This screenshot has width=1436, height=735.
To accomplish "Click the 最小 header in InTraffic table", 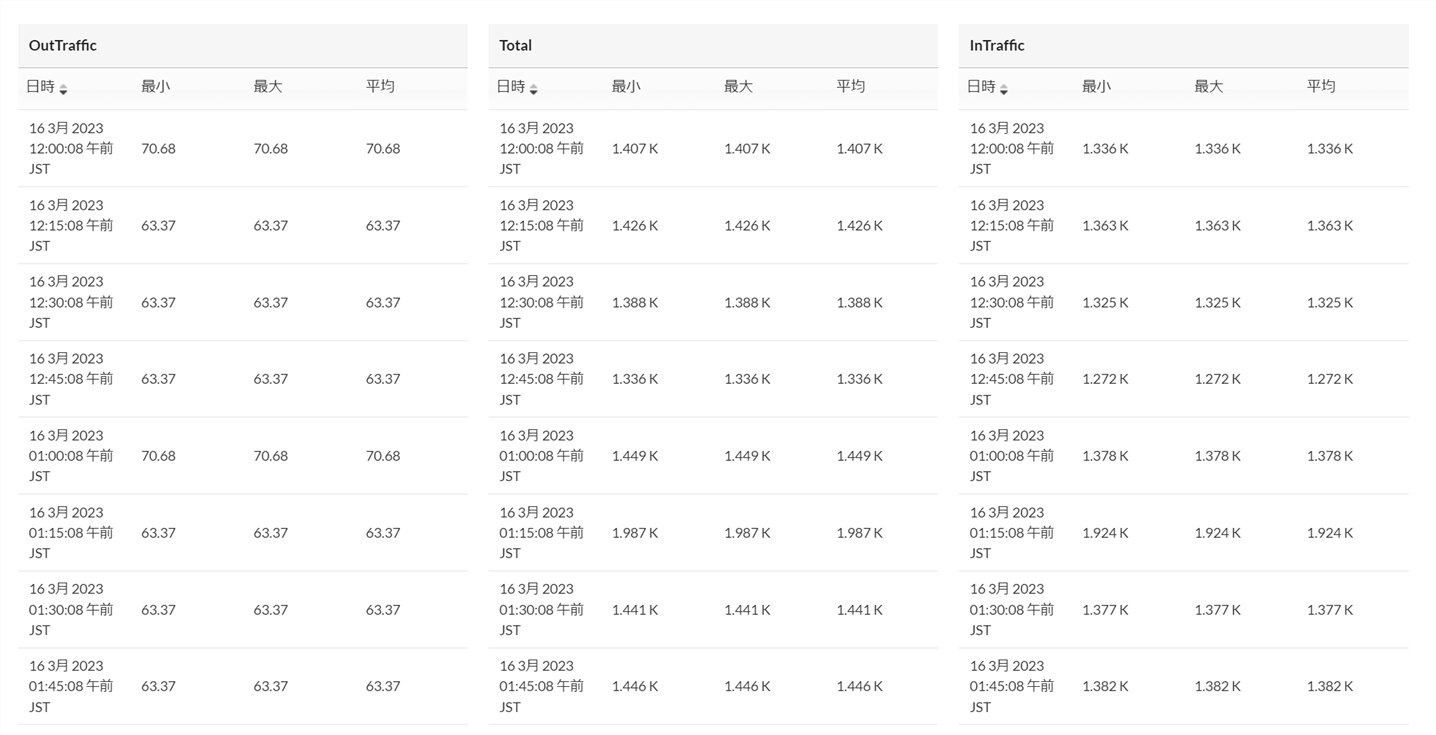I will [1096, 87].
